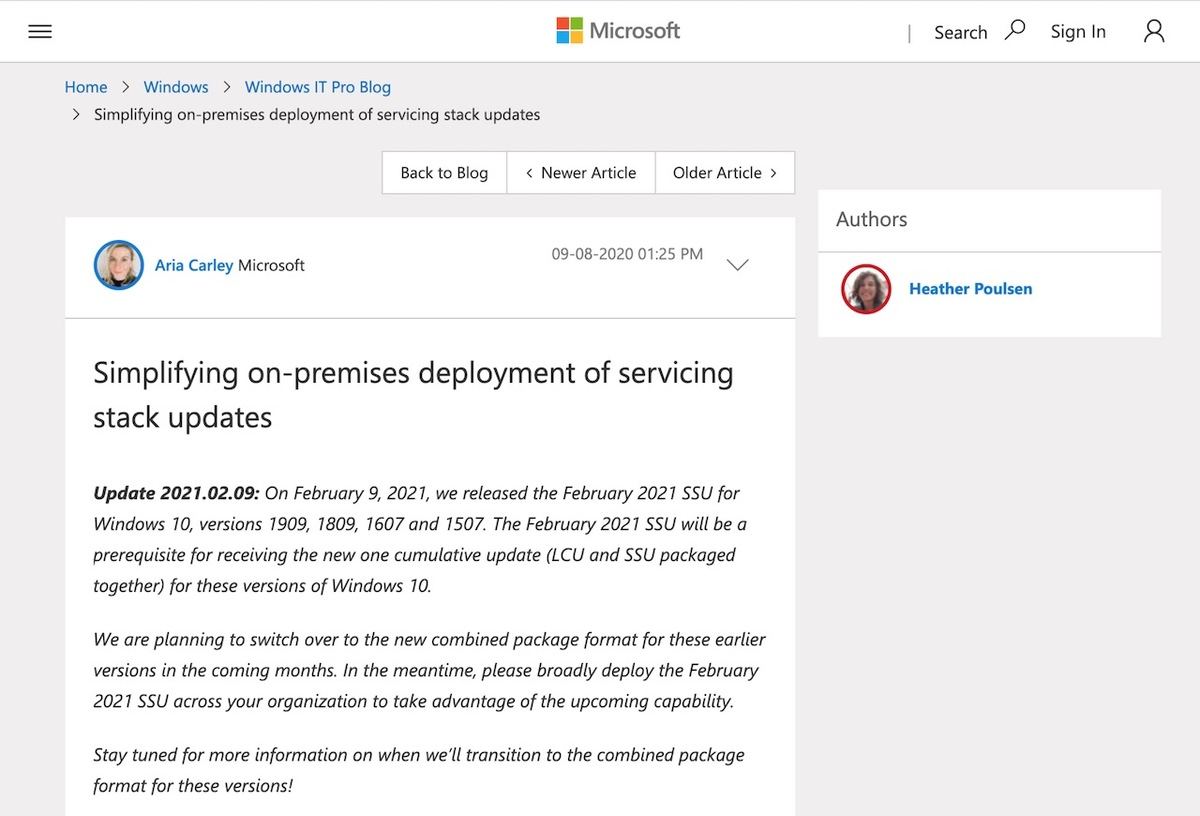
Task: Click the Microsoft label beside Aria Carley
Action: 271,265
